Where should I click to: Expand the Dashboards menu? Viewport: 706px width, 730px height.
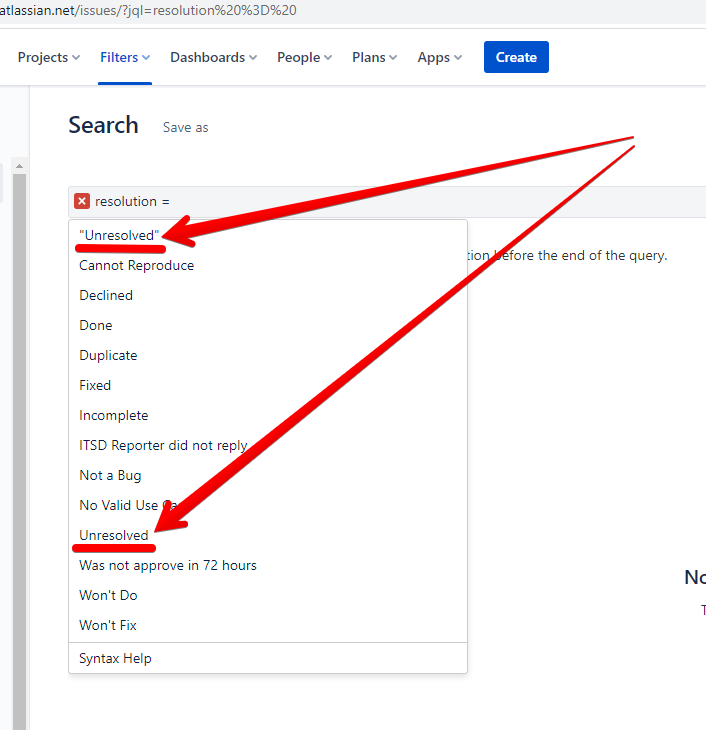[213, 57]
